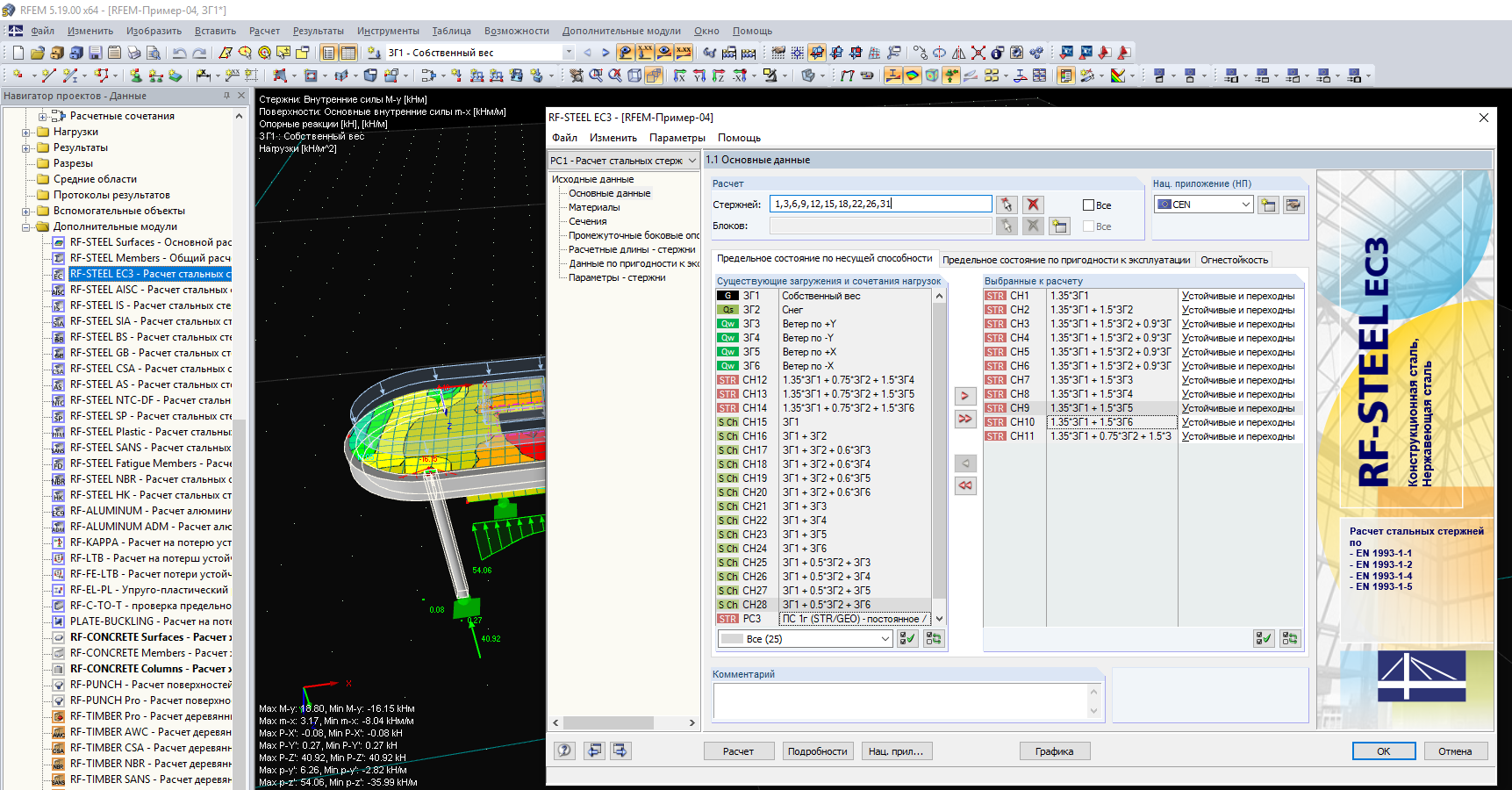Click the open file folder toolbar icon
This screenshot has width=1512, height=790.
[x=37, y=53]
